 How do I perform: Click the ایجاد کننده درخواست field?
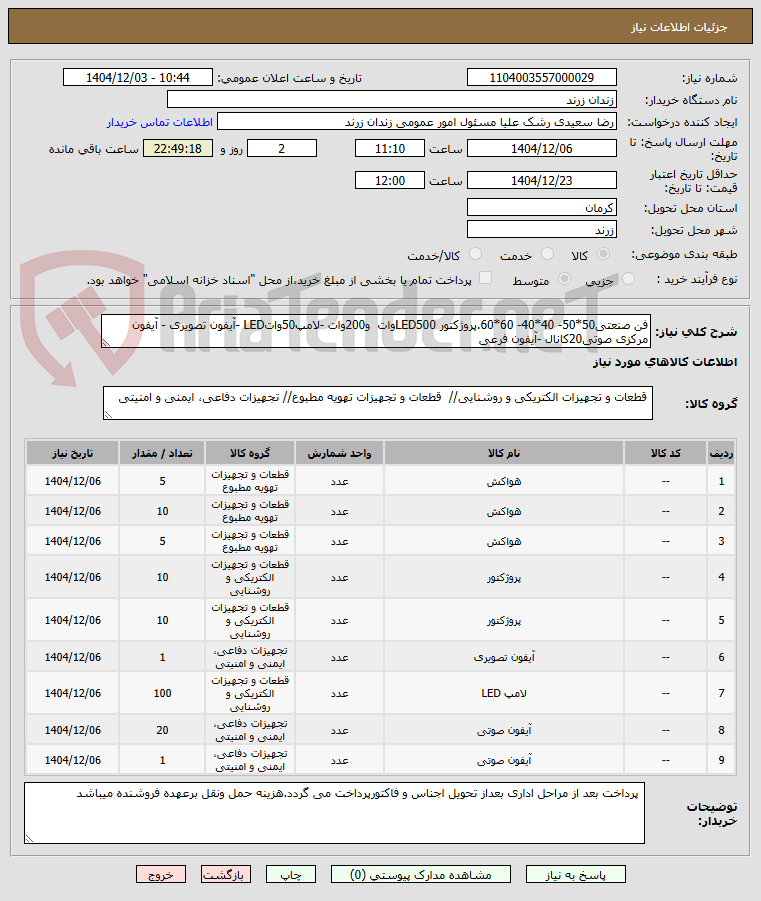(x=417, y=122)
